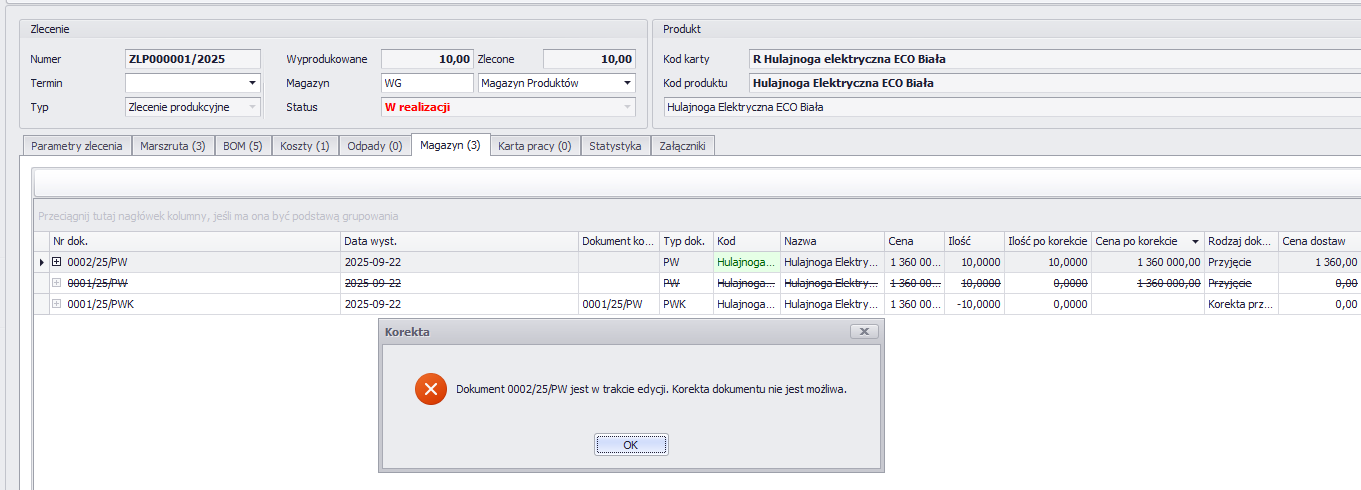Go to the BOM (5) tab
The width and height of the screenshot is (1361, 490).
[x=242, y=146]
